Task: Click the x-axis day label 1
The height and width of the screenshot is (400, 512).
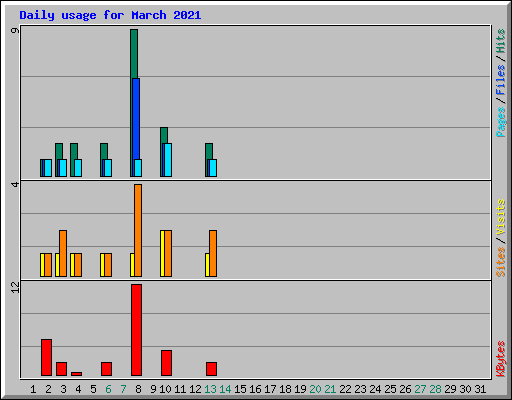Action: (x=33, y=389)
